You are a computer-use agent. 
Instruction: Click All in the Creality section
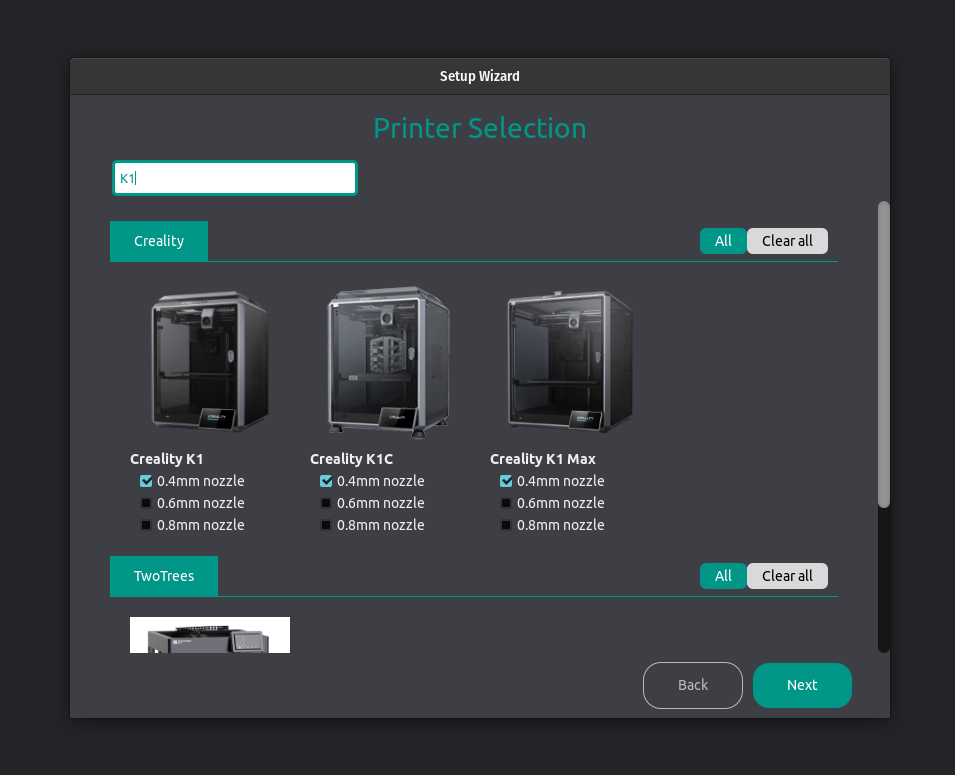pos(722,241)
